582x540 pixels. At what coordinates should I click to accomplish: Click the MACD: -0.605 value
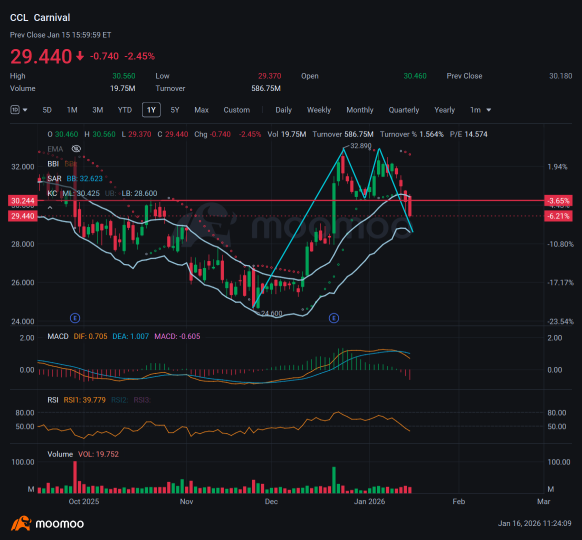[x=177, y=336]
